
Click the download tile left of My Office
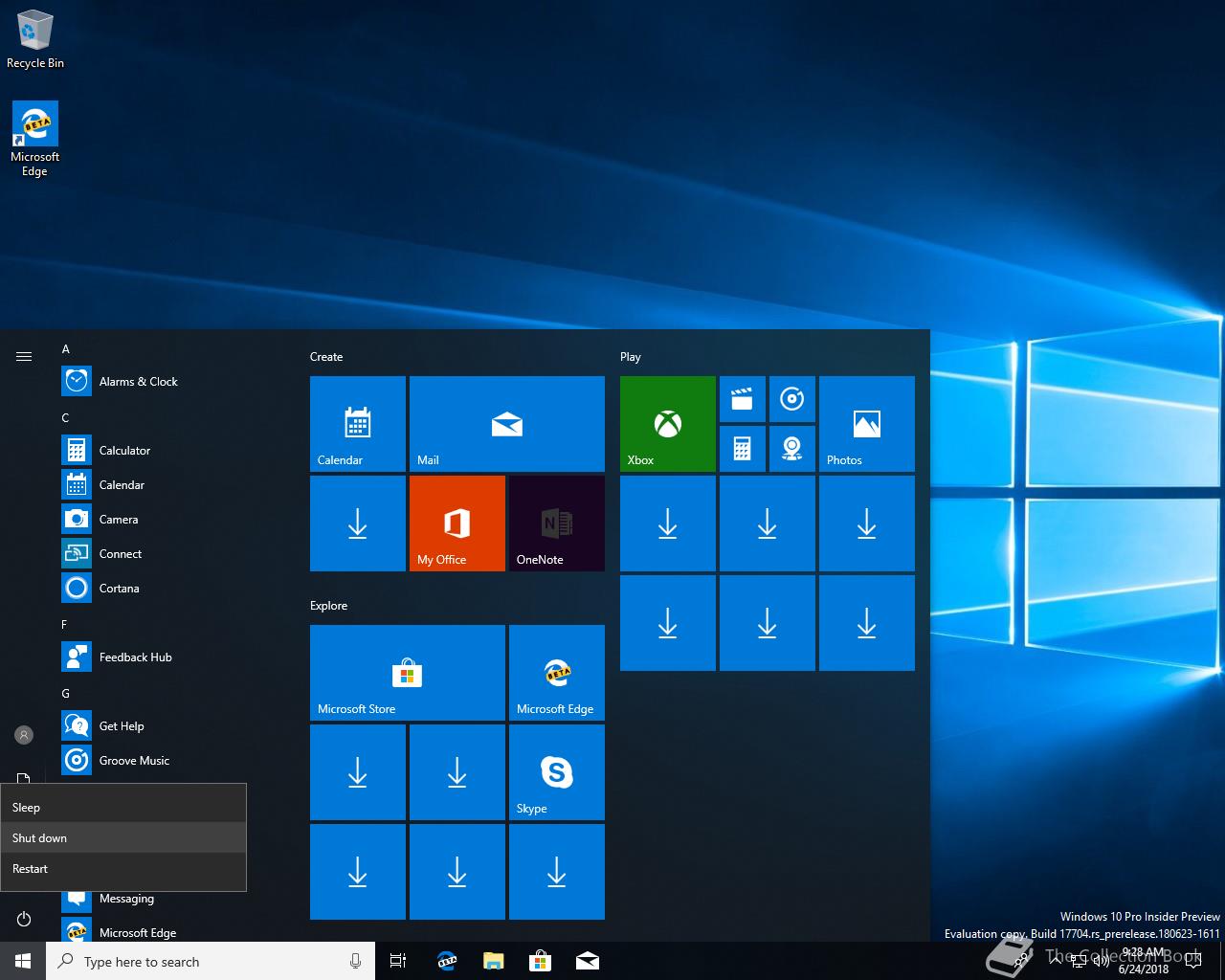click(358, 523)
